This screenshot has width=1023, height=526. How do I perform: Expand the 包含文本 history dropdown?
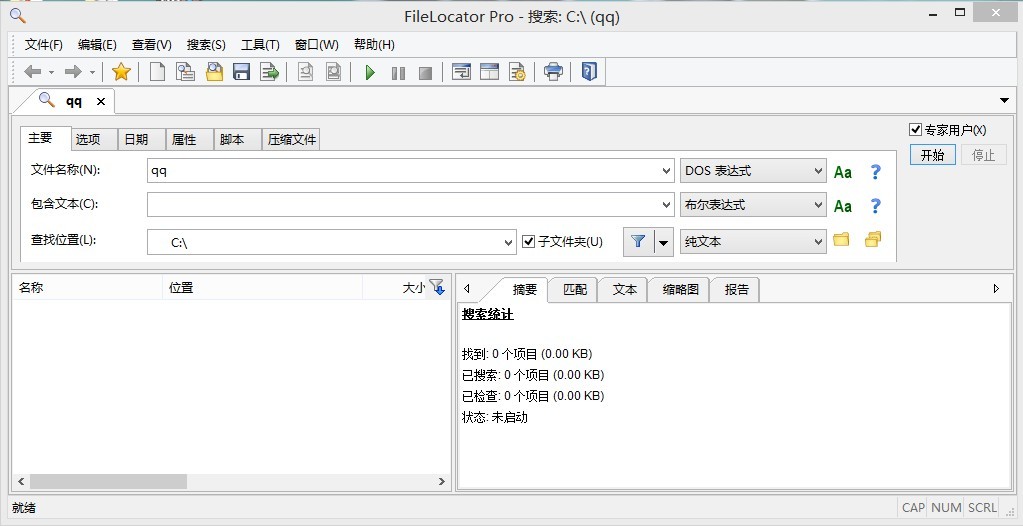[666, 205]
